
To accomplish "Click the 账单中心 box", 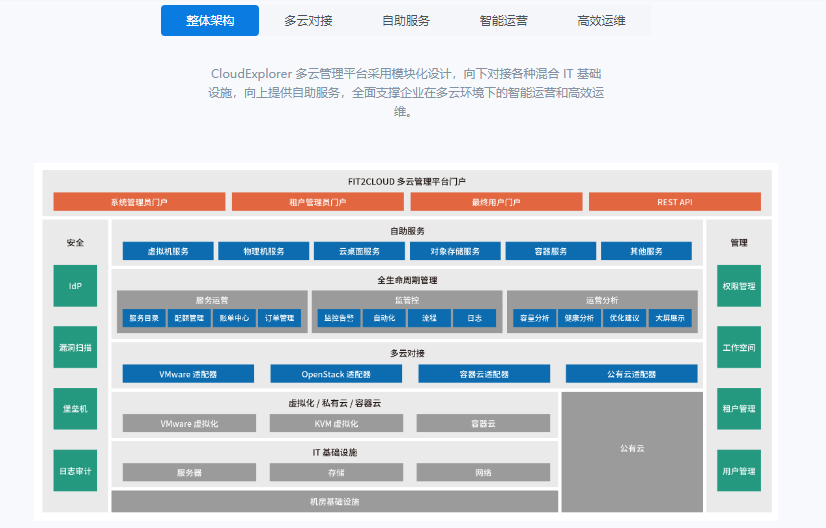I will [x=234, y=318].
